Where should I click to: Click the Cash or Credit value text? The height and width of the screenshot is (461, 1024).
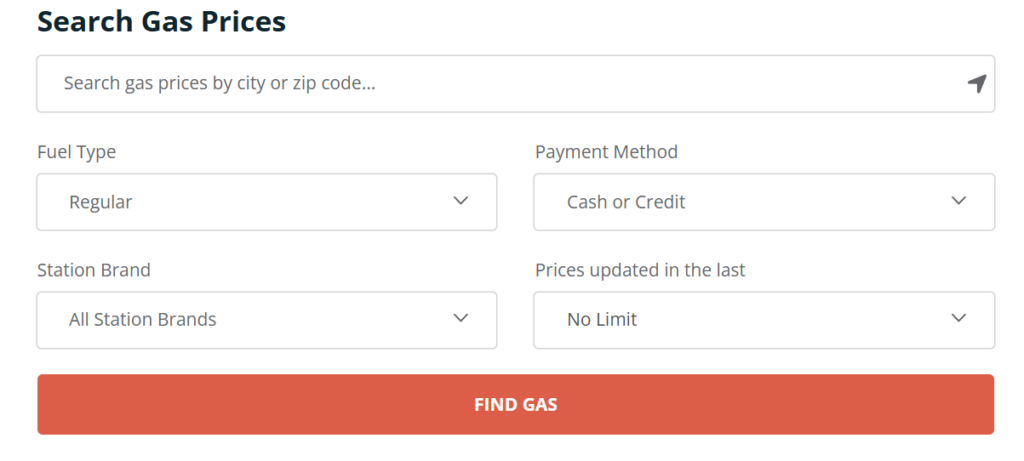[626, 202]
